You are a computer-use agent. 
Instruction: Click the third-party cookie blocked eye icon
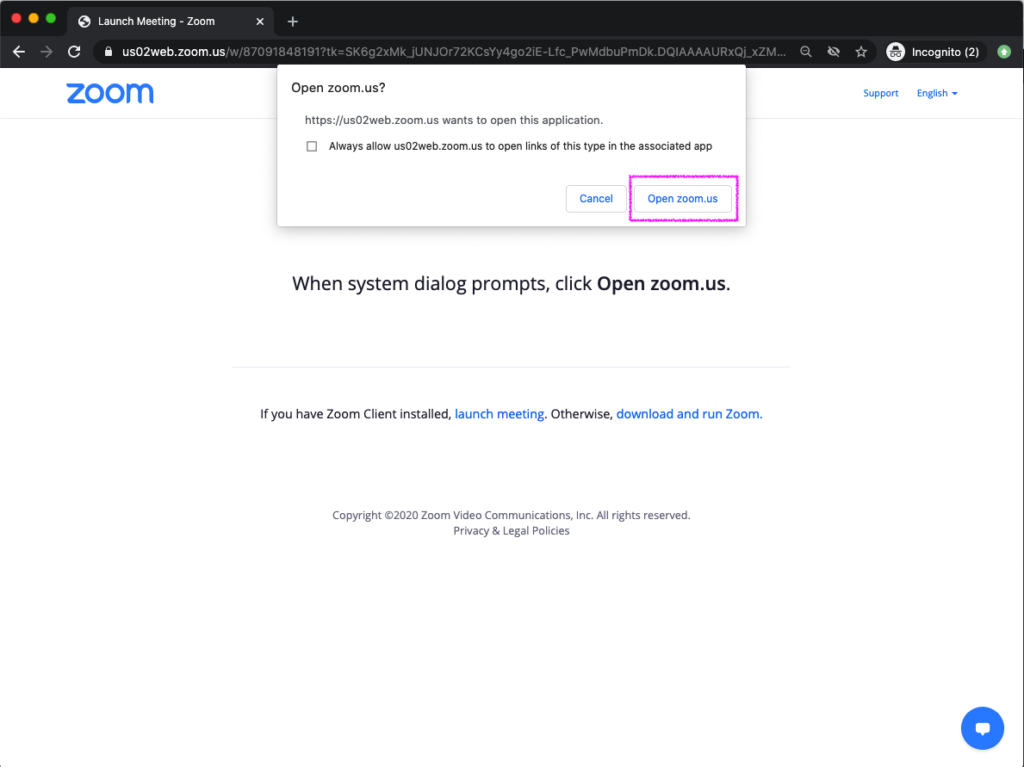coord(833,52)
